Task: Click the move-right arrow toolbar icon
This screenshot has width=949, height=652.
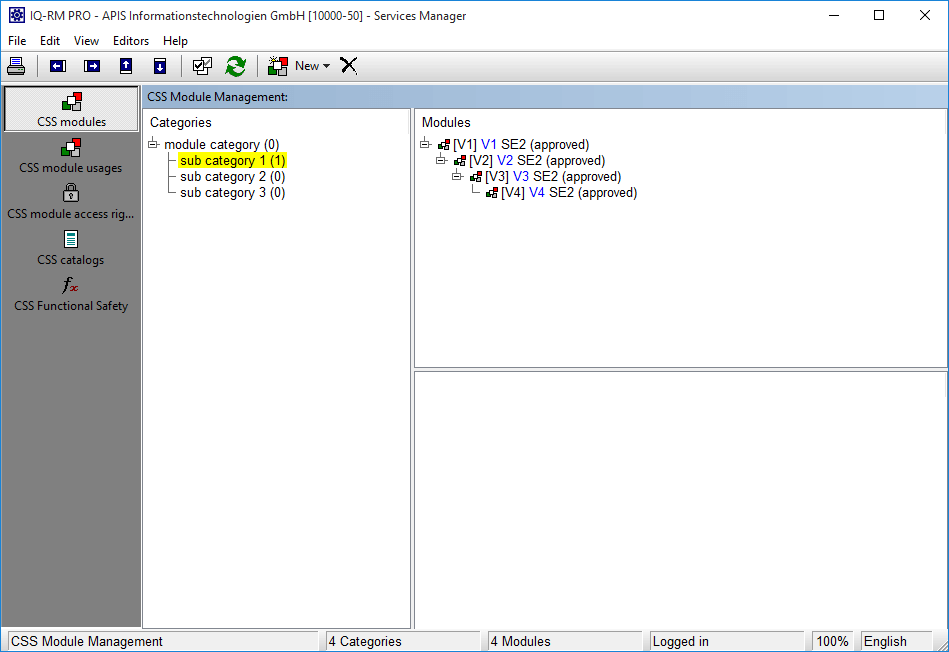Action: pos(92,66)
